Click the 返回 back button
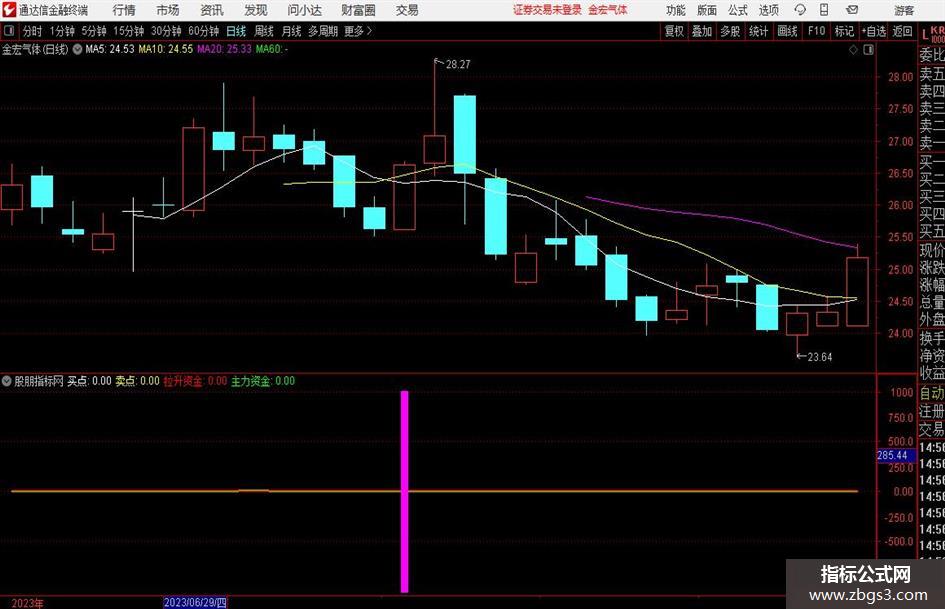945x609 pixels. click(902, 31)
